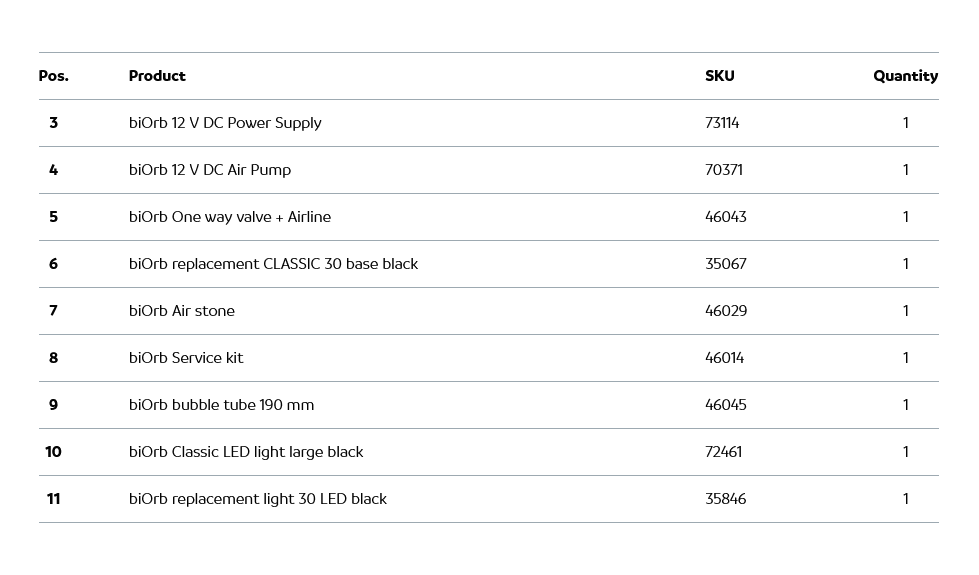The height and width of the screenshot is (575, 979).
Task: Click the quantity for biOrb Service kit
Action: click(x=906, y=358)
